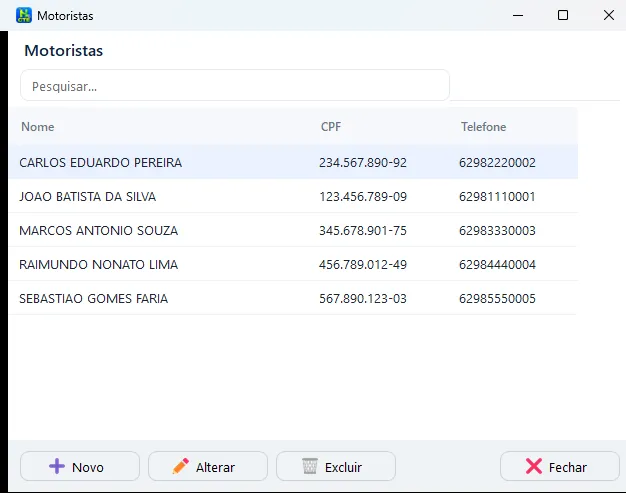Select the SEBASTIAO GOMES FARIA row
Viewport: 626px width, 493px height.
(x=293, y=298)
